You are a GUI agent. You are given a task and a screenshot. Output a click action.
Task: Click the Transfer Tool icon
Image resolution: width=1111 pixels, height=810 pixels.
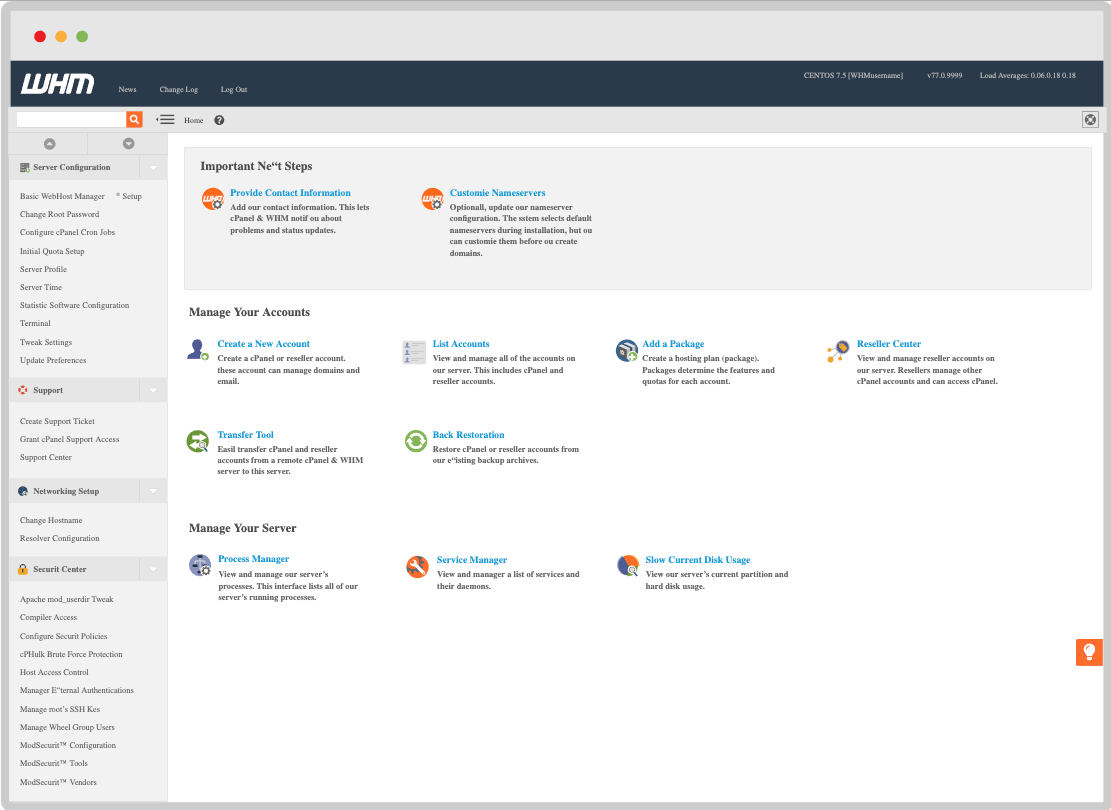pos(198,441)
